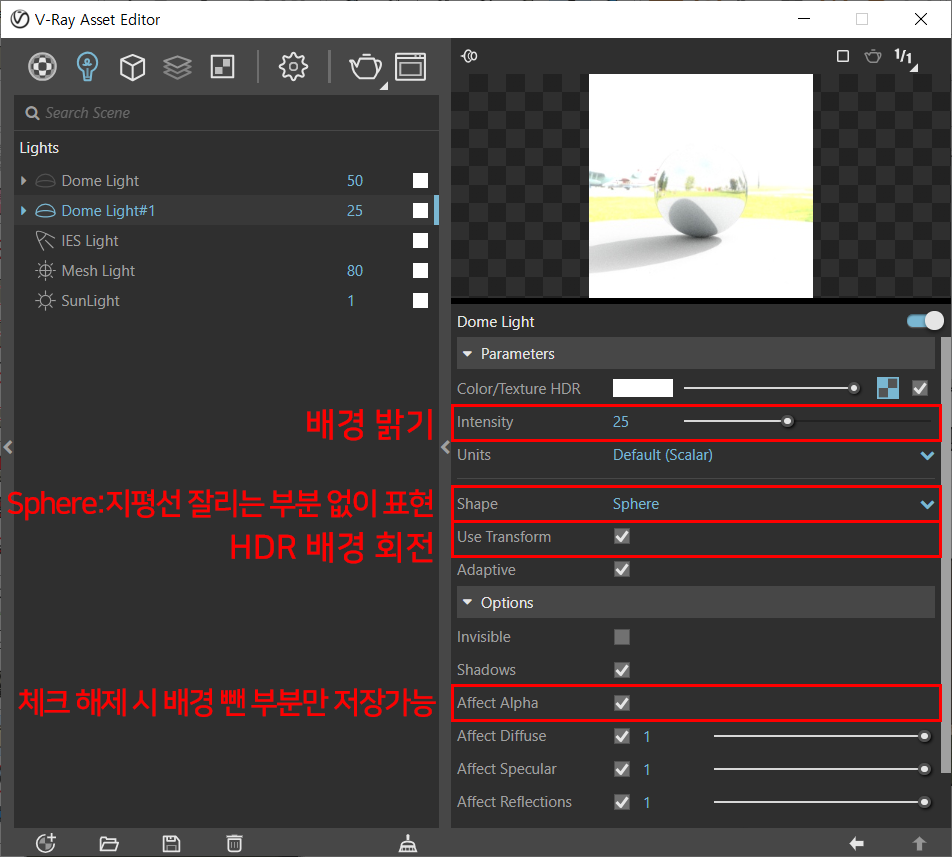Click the Search Scene field
This screenshot has width=952, height=857.
(227, 113)
